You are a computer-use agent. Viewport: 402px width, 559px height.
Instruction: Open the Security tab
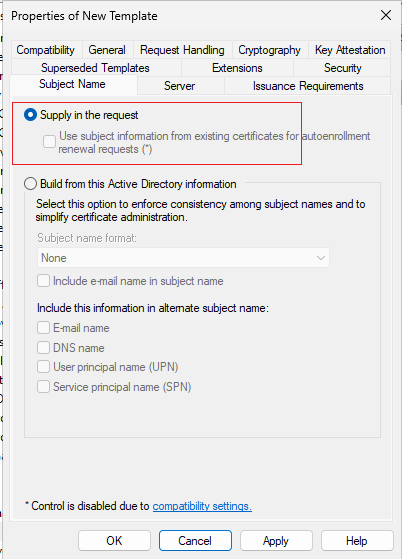click(x=342, y=68)
